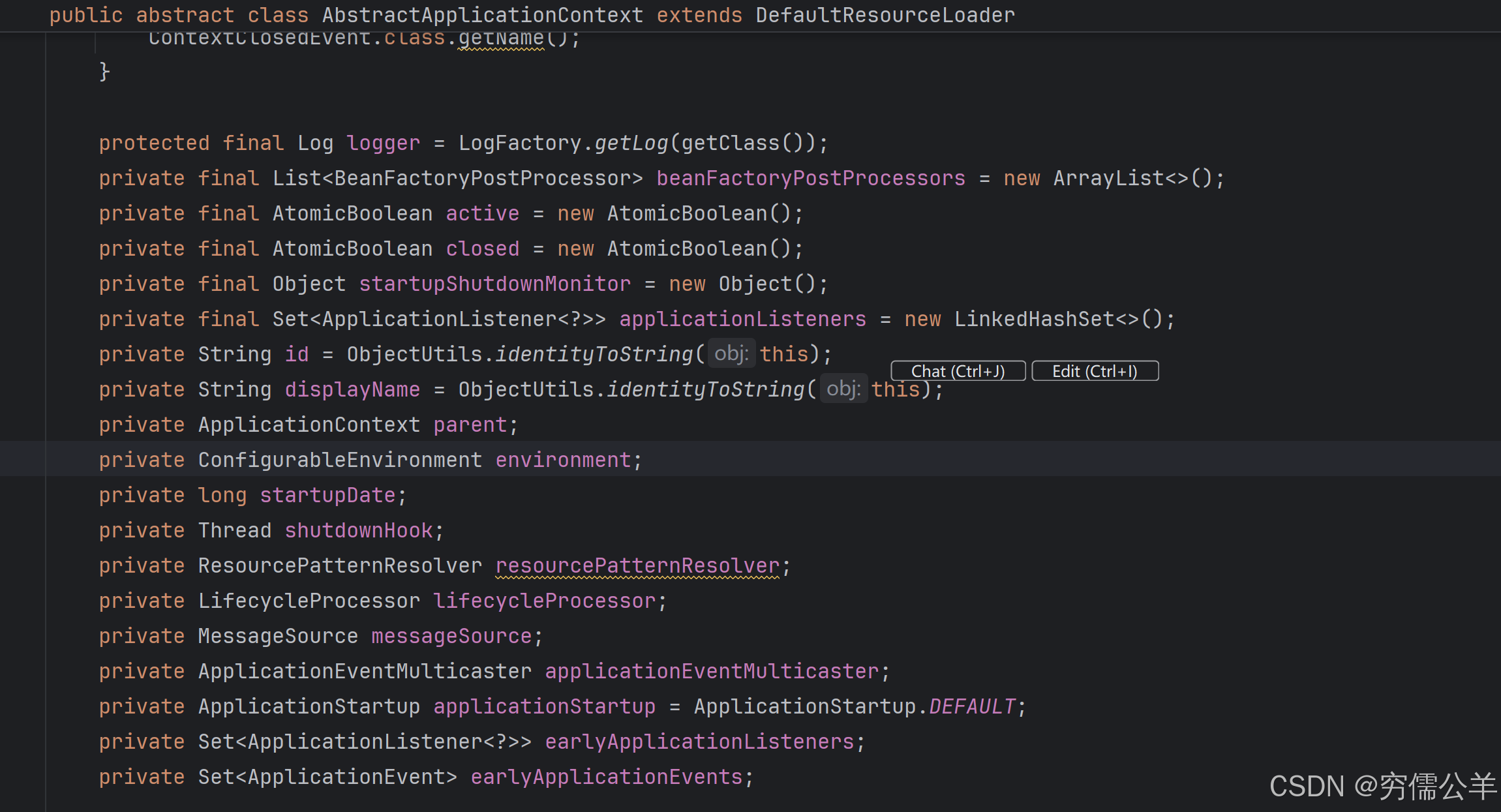Image resolution: width=1501 pixels, height=812 pixels.
Task: Click the beanFactoryPostProcessors field name
Action: (810, 178)
